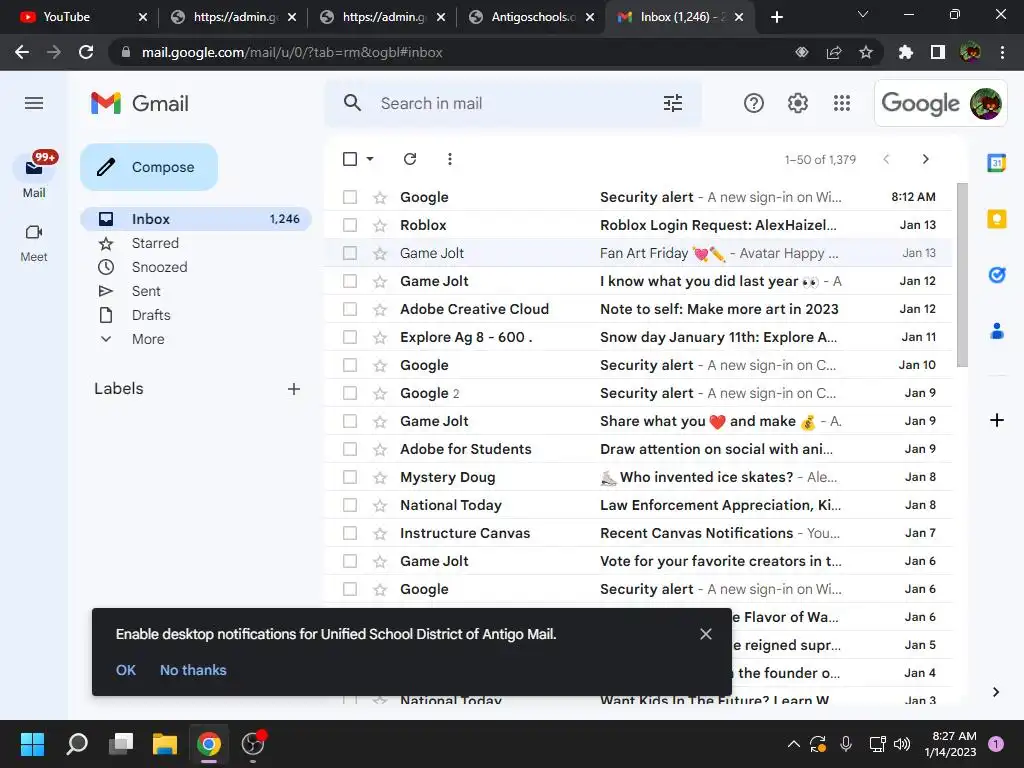Viewport: 1024px width, 768px height.
Task: Select the Adobe for Students email checkbox
Action: [350, 449]
